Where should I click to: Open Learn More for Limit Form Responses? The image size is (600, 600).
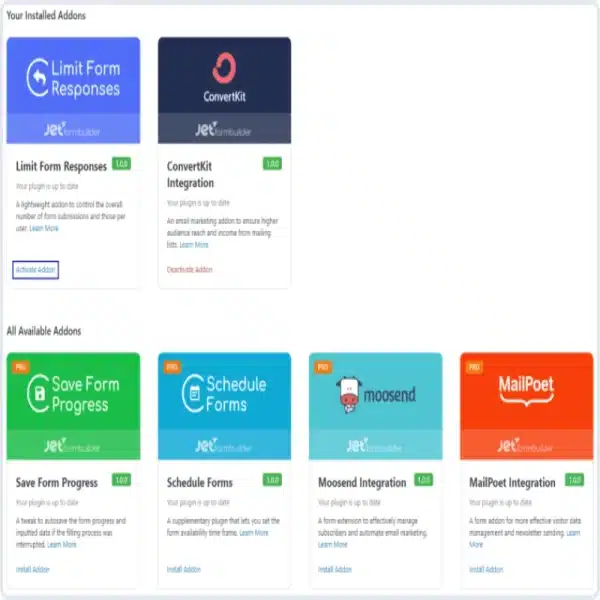(x=44, y=229)
